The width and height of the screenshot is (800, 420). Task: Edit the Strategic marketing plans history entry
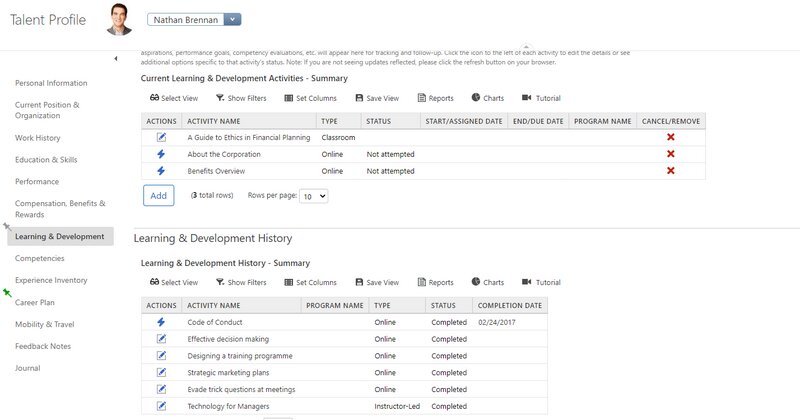coord(161,373)
